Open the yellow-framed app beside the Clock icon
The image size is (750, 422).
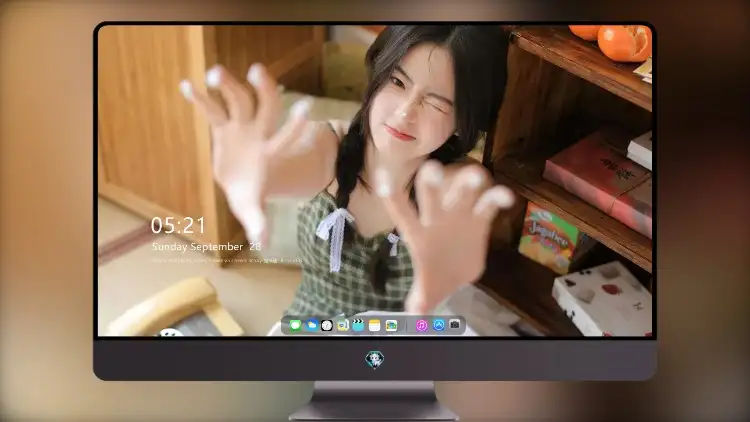coord(342,325)
